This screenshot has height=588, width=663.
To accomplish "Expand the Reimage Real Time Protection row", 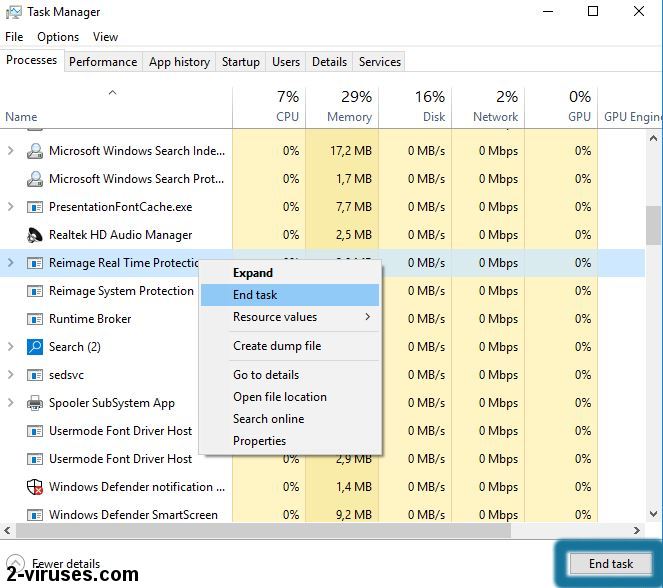I will (11, 263).
